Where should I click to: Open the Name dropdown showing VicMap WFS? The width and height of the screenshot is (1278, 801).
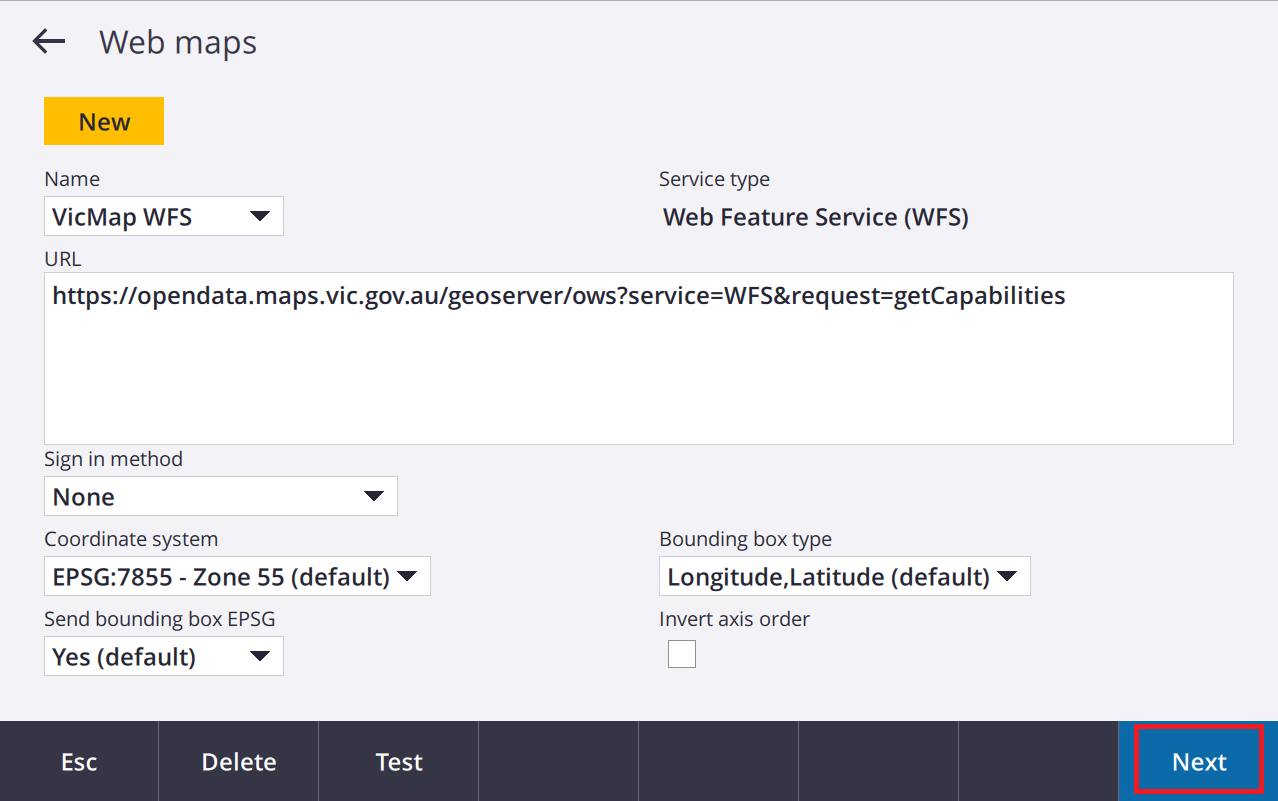pyautogui.click(x=163, y=217)
